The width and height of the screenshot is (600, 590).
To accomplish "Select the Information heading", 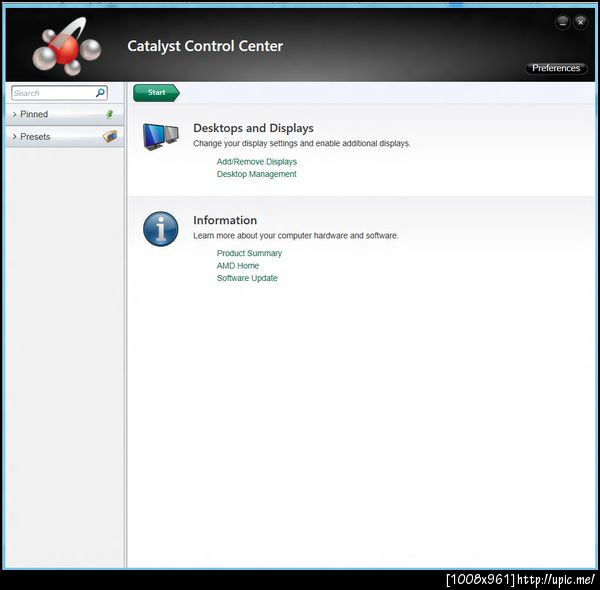I will [x=225, y=220].
